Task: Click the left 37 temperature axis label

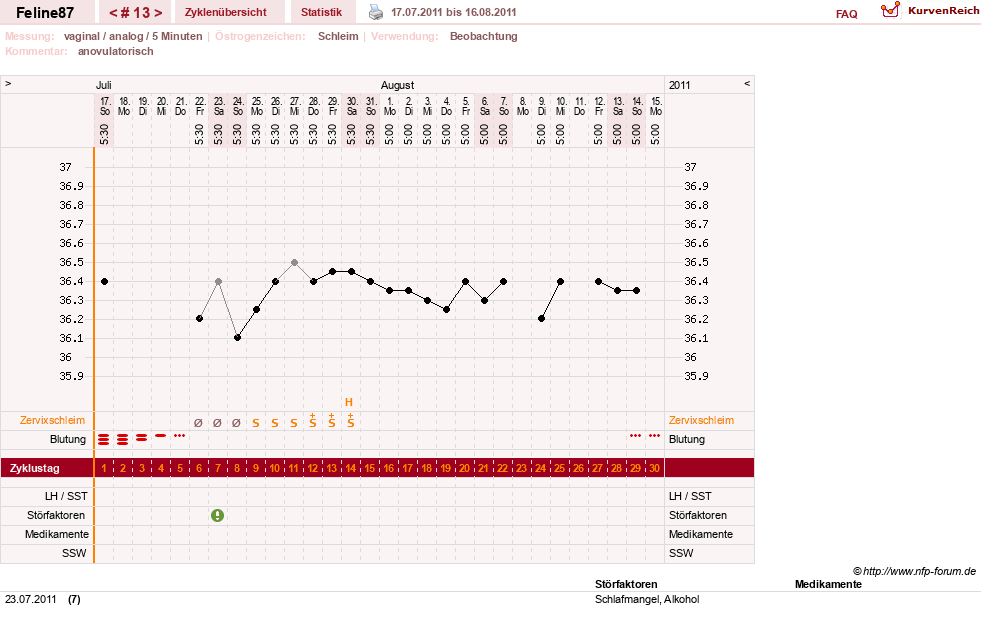Action: click(66, 167)
